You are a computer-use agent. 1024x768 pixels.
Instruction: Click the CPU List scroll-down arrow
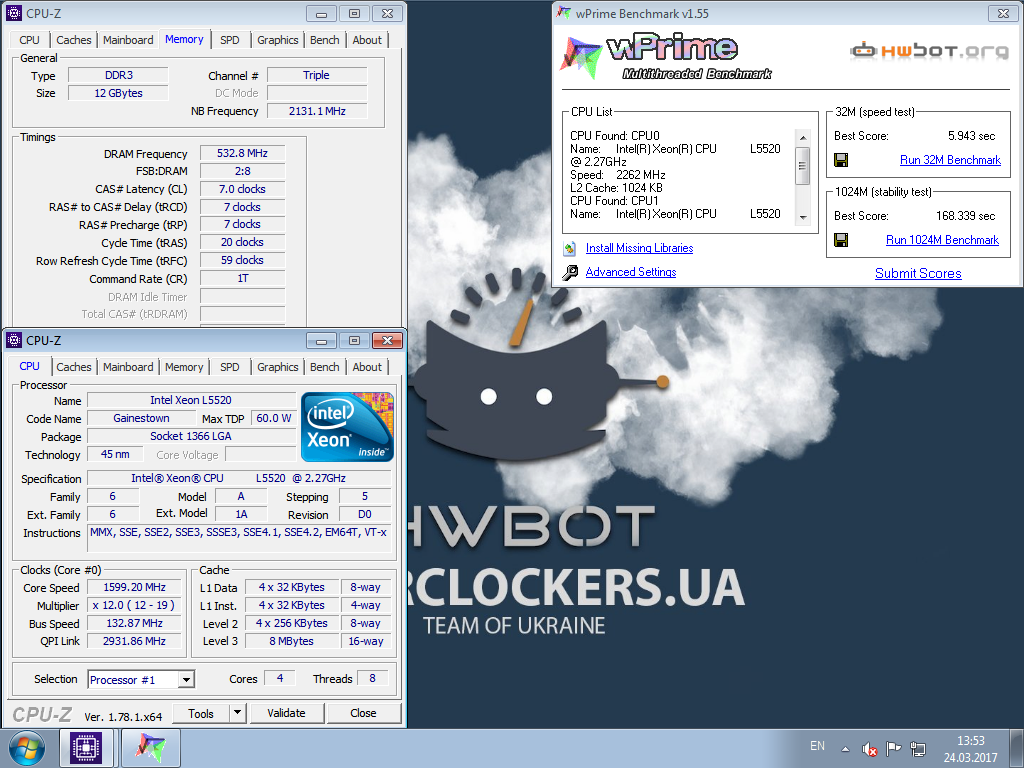coord(803,217)
